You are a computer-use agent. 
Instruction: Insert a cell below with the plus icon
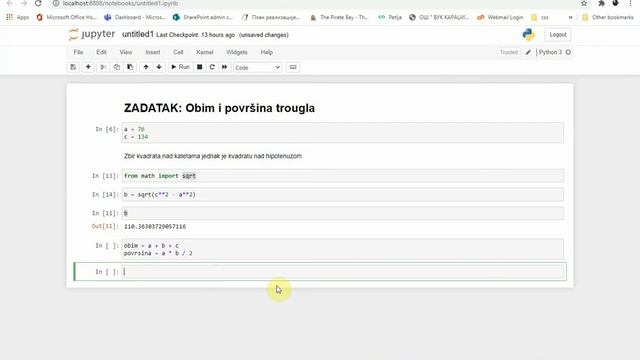[x=88, y=67]
